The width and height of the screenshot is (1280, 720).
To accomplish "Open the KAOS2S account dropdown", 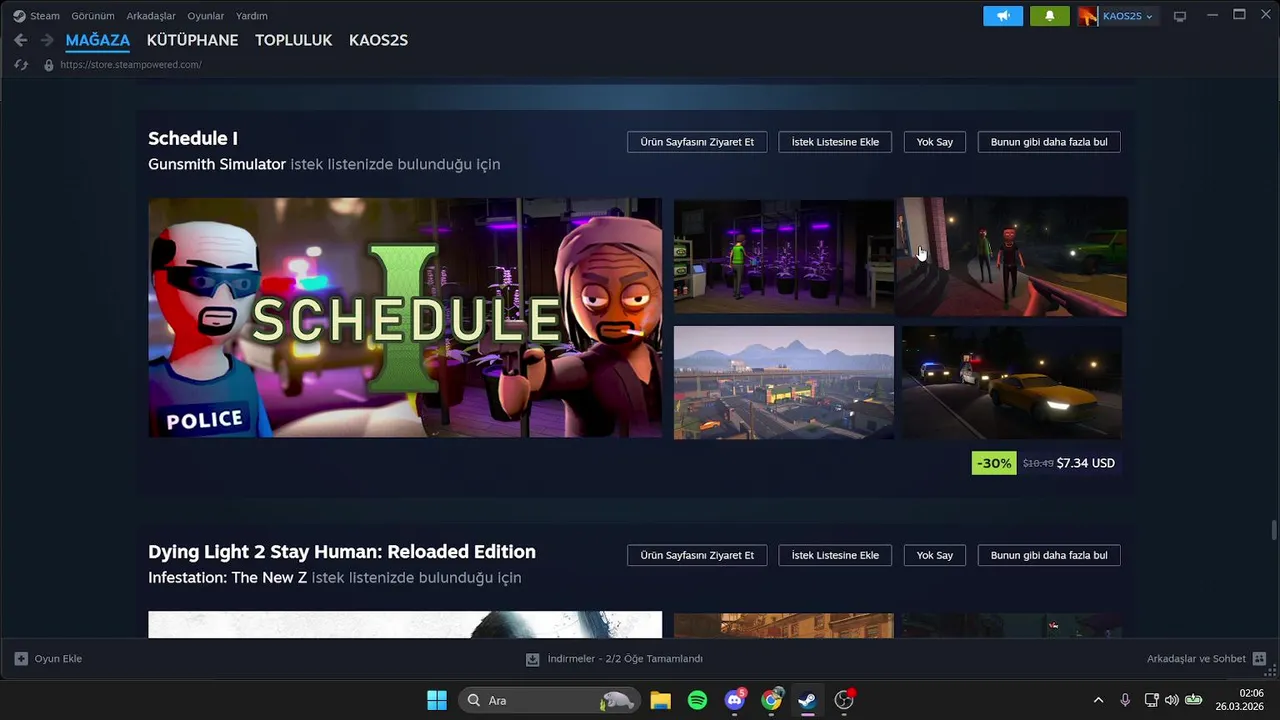I will pyautogui.click(x=1126, y=16).
